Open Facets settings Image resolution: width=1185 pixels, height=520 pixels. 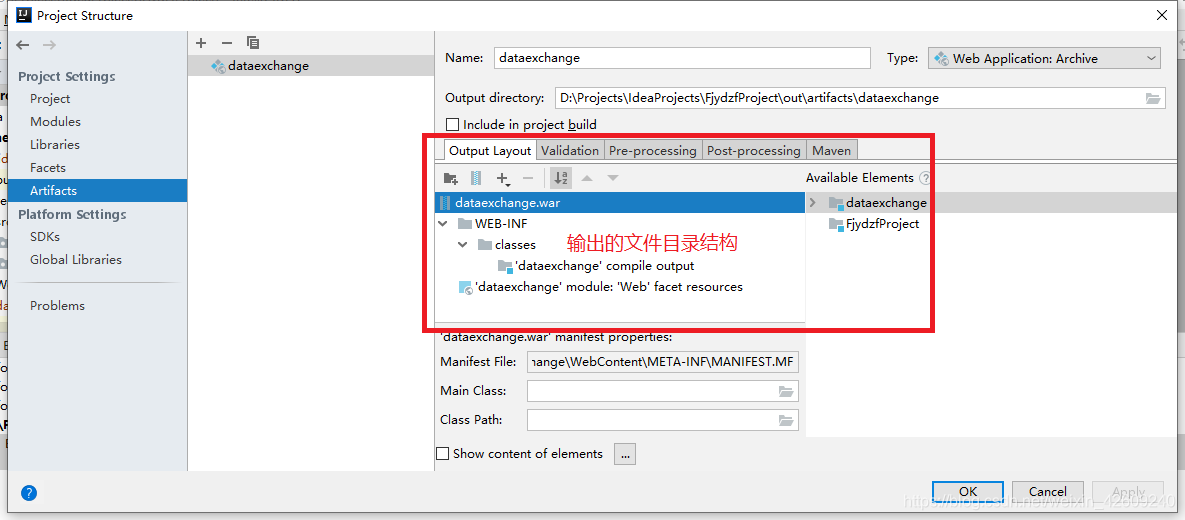pyautogui.click(x=48, y=168)
